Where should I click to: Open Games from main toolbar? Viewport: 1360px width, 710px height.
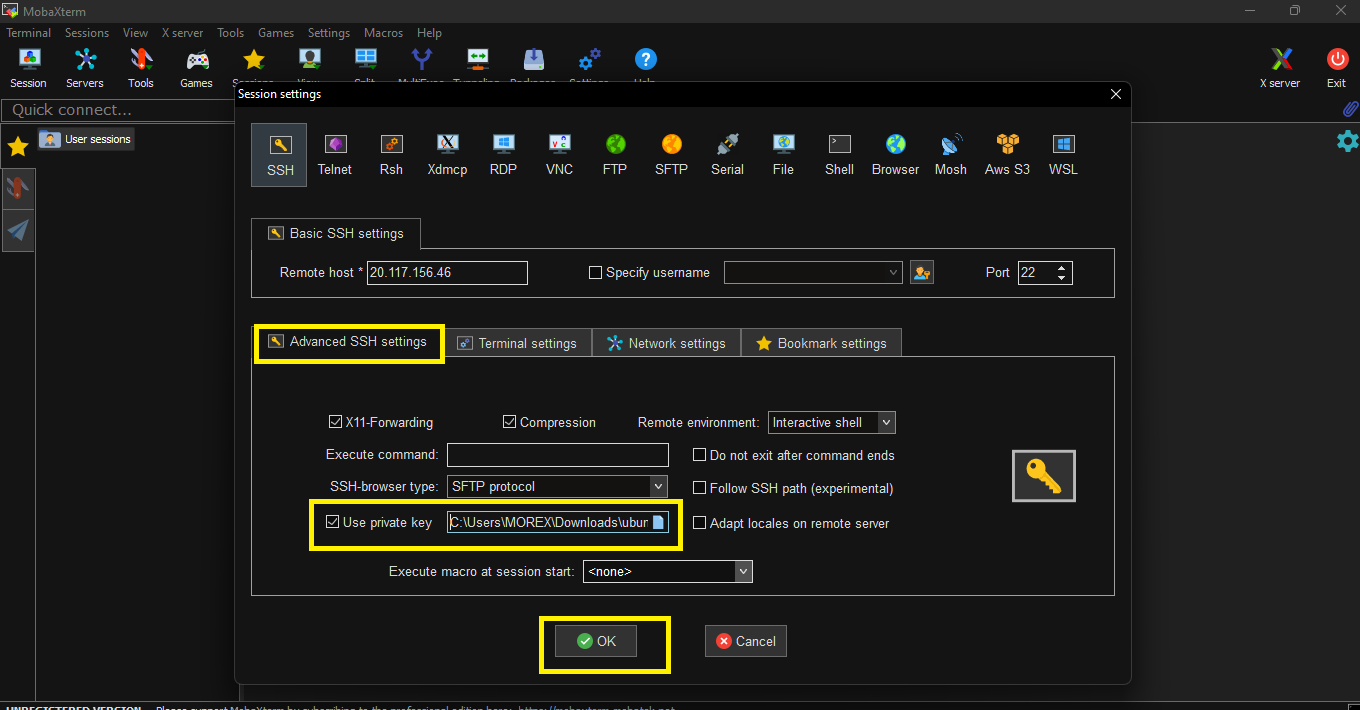click(x=196, y=68)
